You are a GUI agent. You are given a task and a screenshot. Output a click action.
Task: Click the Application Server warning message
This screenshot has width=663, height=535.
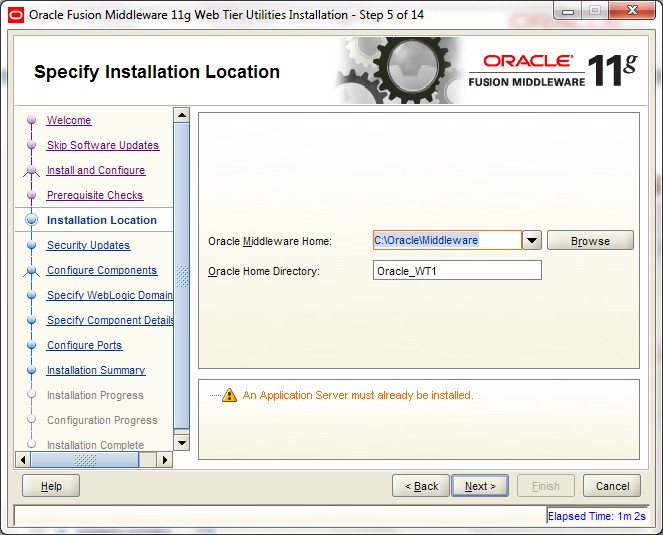point(358,395)
